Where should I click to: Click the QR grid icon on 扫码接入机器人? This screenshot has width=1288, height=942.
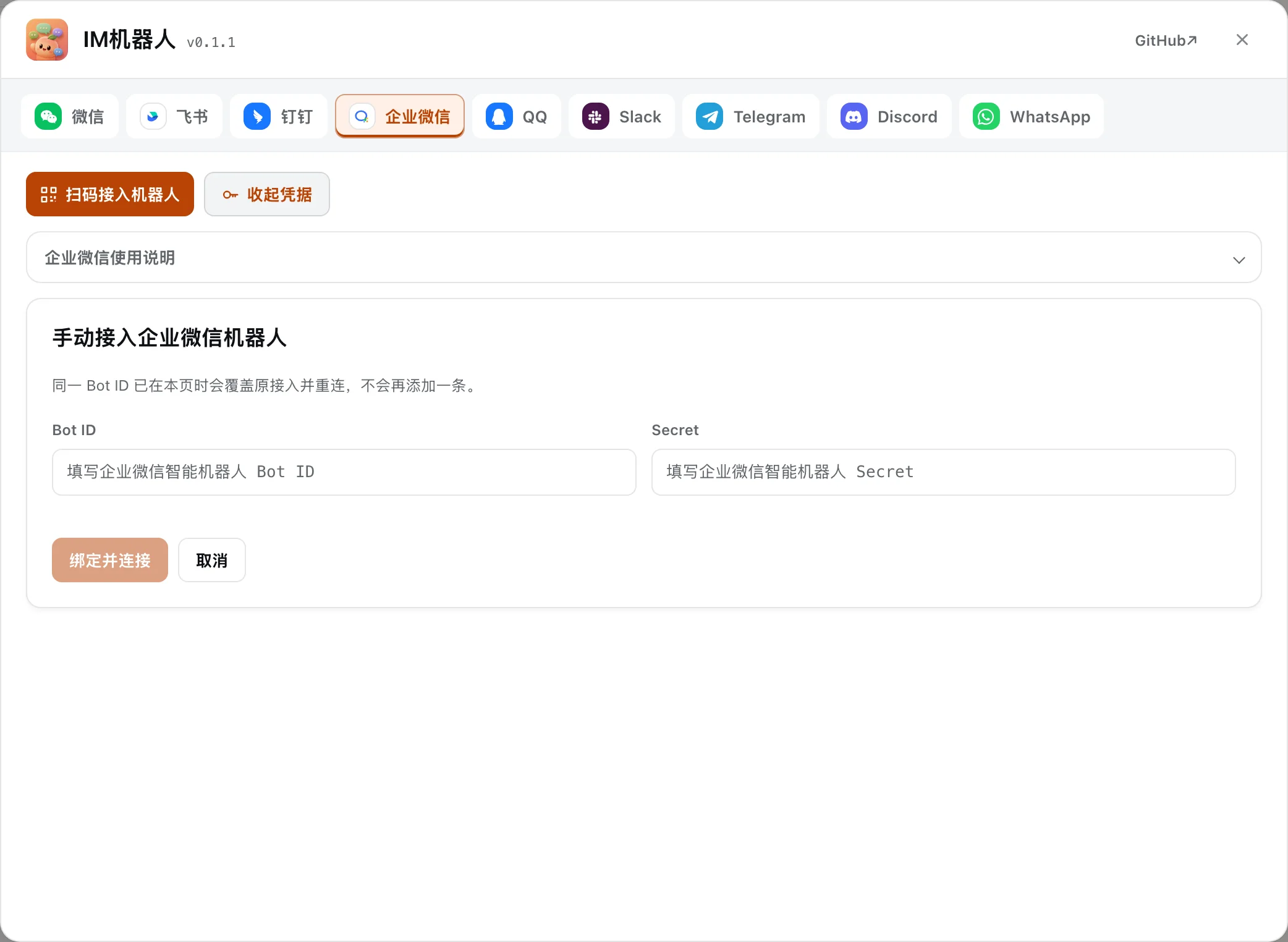[x=48, y=195]
